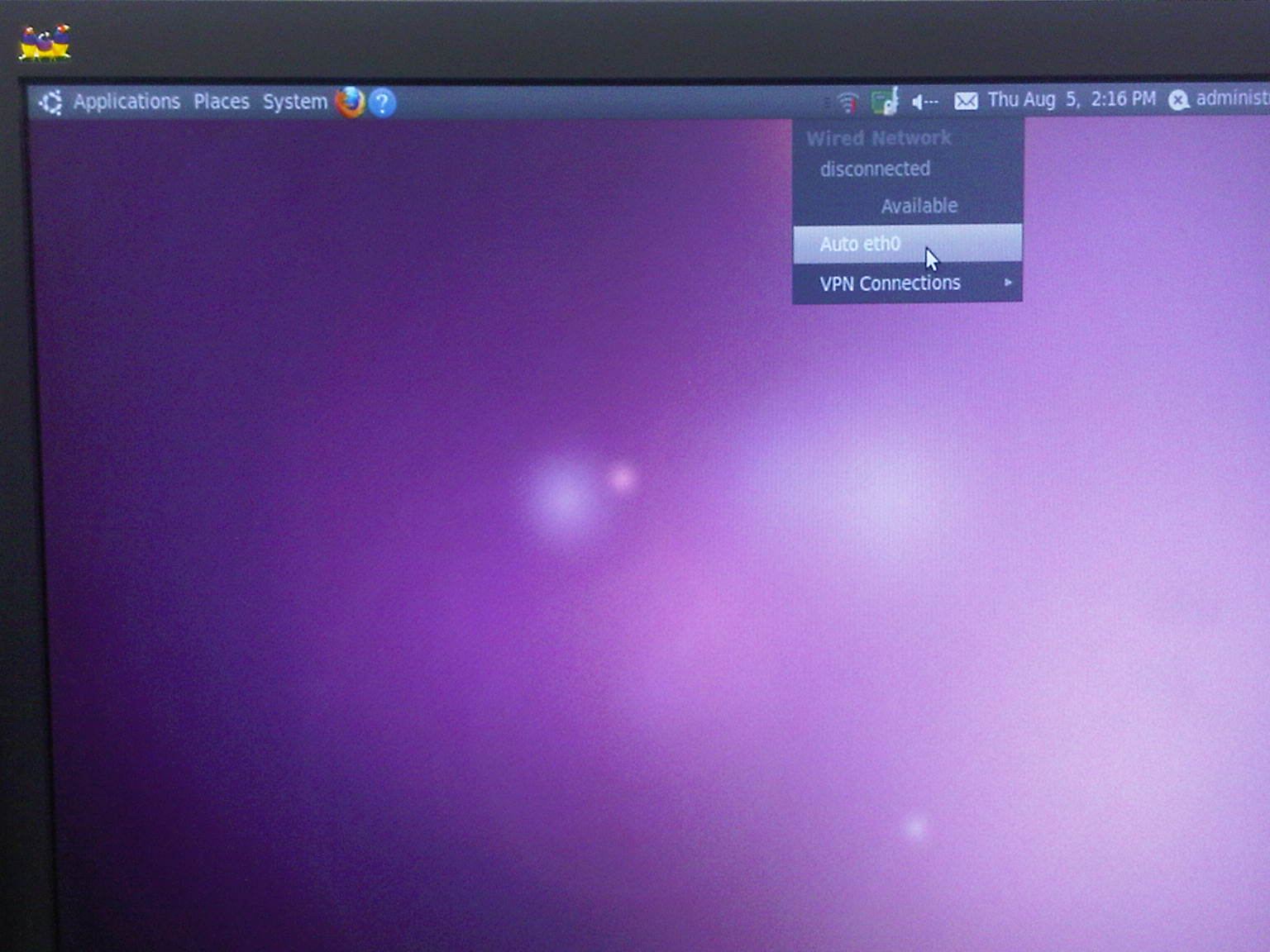Click the bird icon above the screen
The width and height of the screenshot is (1270, 952).
click(45, 42)
